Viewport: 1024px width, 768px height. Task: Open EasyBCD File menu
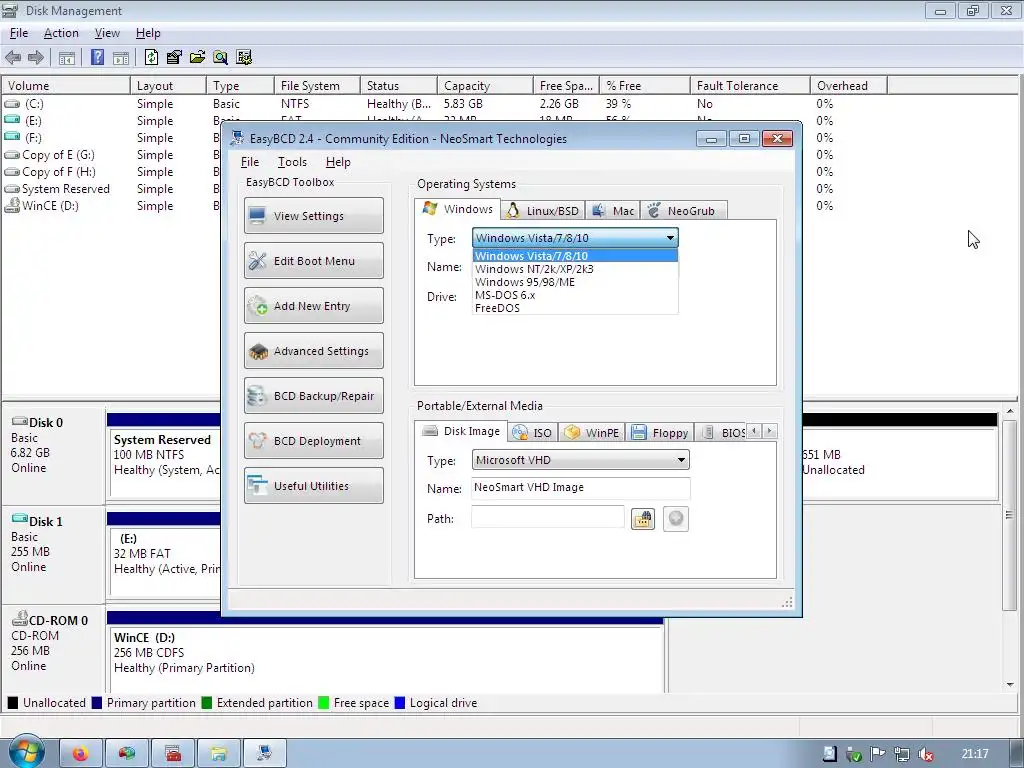tap(249, 162)
